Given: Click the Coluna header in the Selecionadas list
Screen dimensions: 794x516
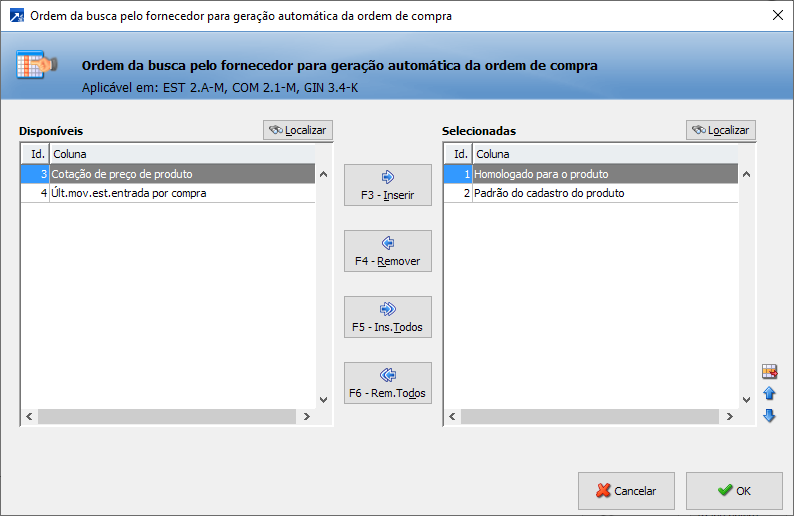Looking at the screenshot, I should pos(605,154).
